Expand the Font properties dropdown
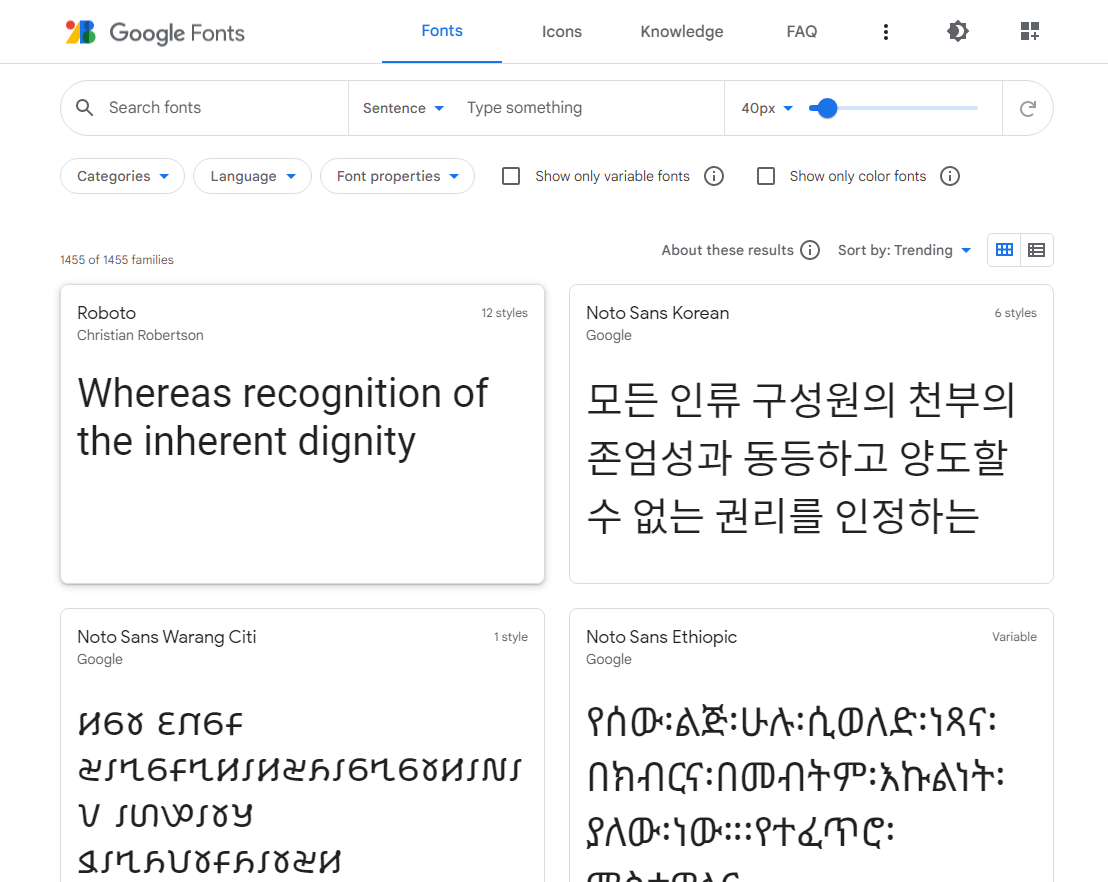Screen dimensions: 1108x882 click(x=397, y=176)
